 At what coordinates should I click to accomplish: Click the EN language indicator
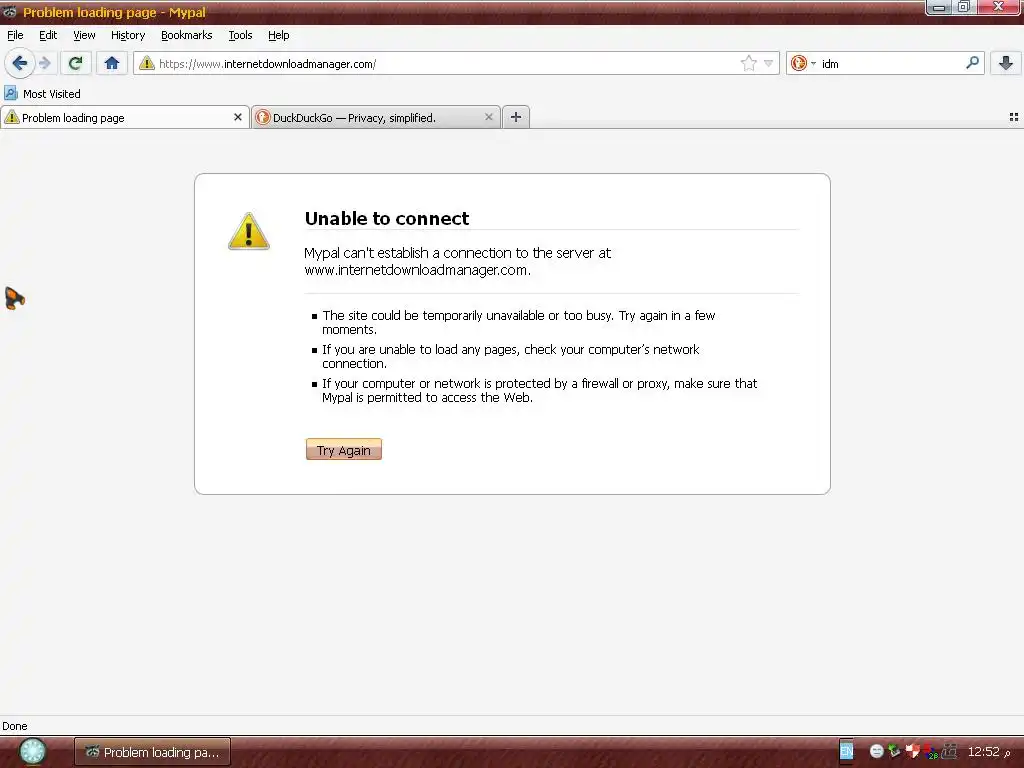pos(846,751)
